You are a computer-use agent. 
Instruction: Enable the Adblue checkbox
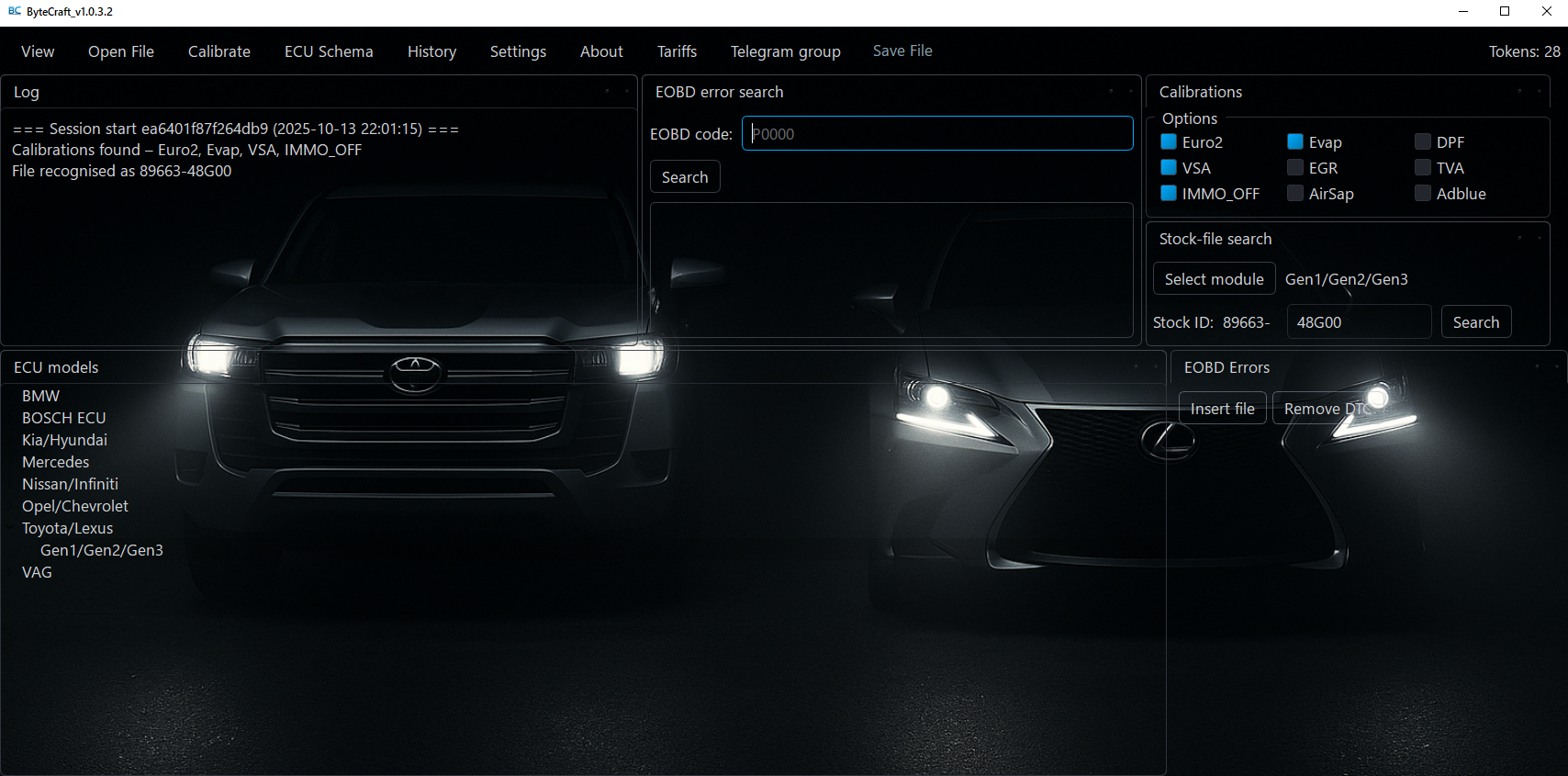click(1423, 193)
